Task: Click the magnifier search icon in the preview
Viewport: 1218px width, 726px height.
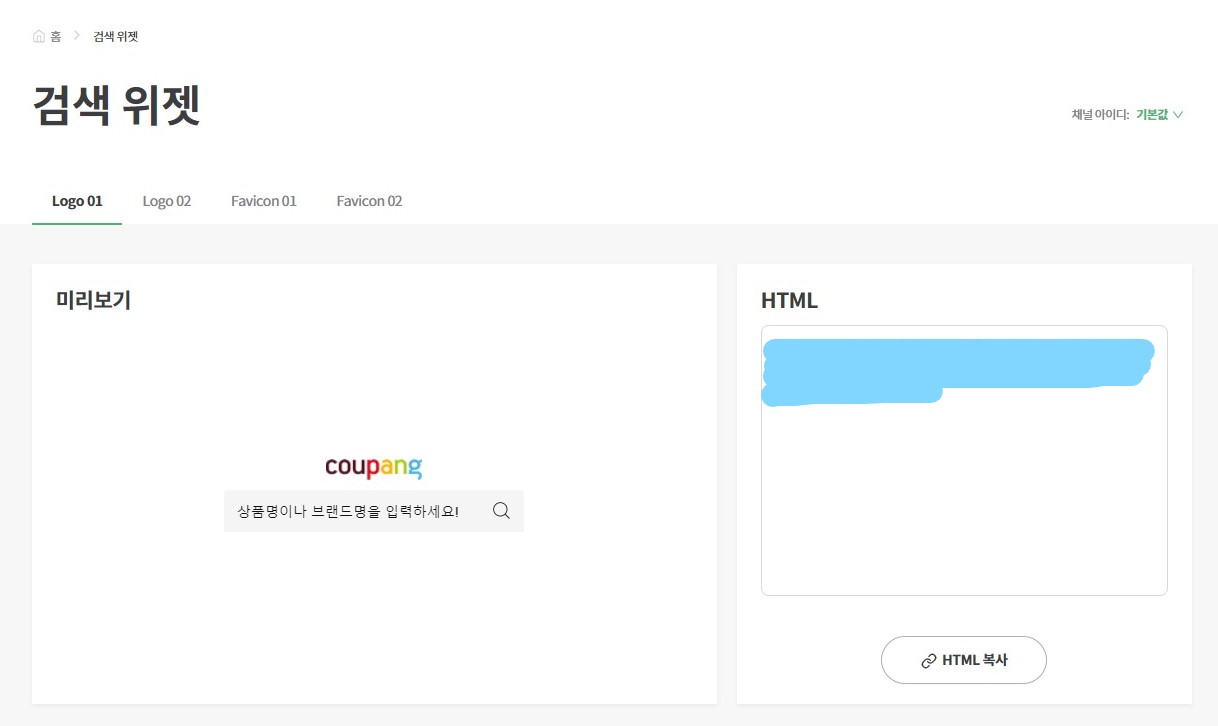Action: [x=502, y=511]
